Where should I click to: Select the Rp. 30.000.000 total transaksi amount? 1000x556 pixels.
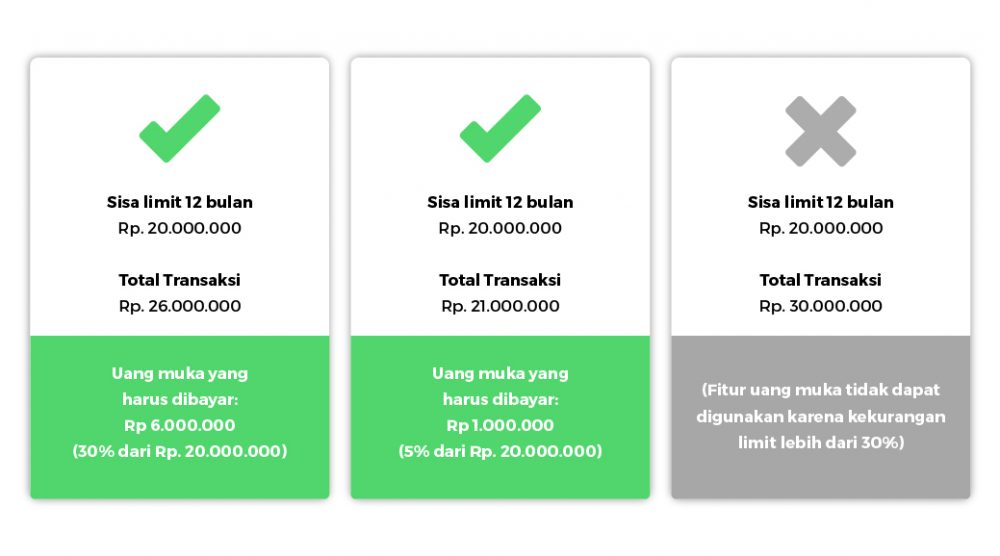point(820,306)
